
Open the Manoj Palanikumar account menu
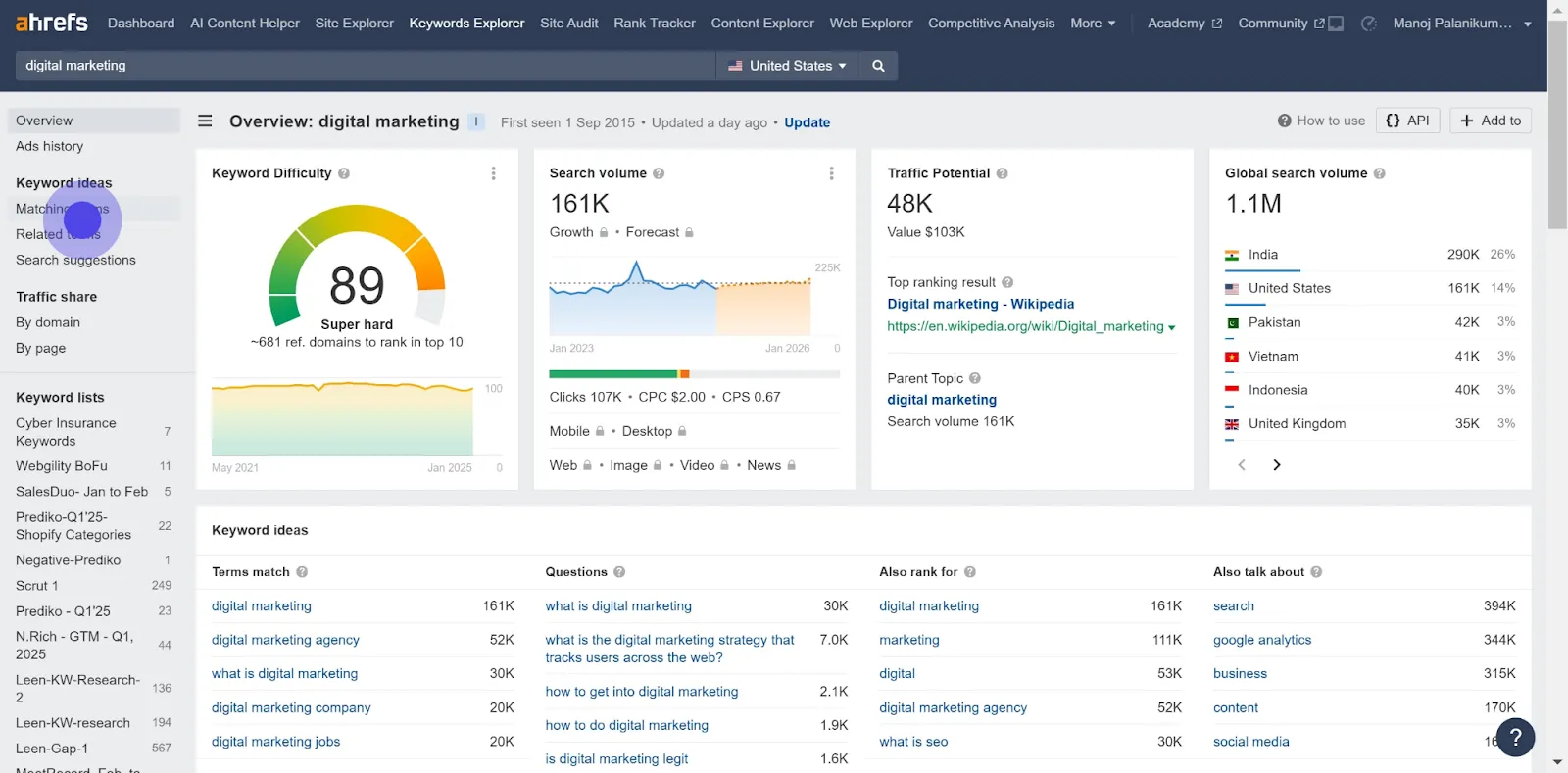(x=1462, y=24)
